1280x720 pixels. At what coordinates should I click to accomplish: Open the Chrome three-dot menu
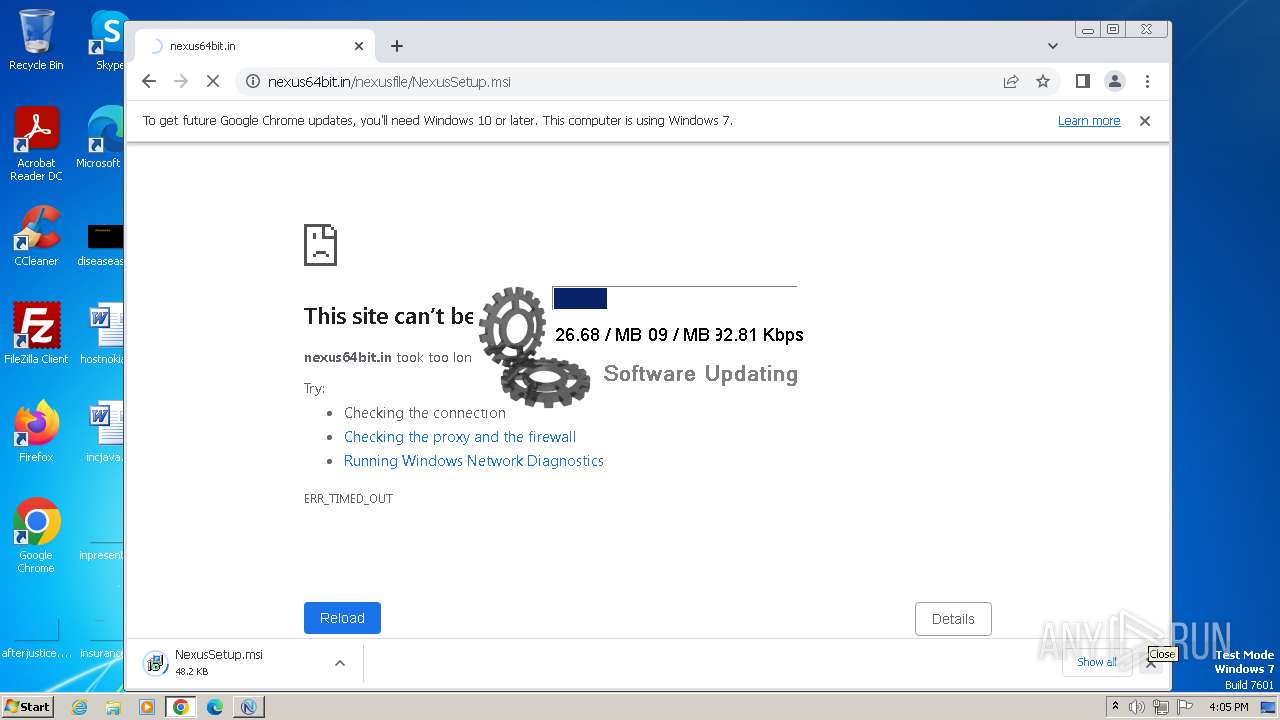(1147, 81)
